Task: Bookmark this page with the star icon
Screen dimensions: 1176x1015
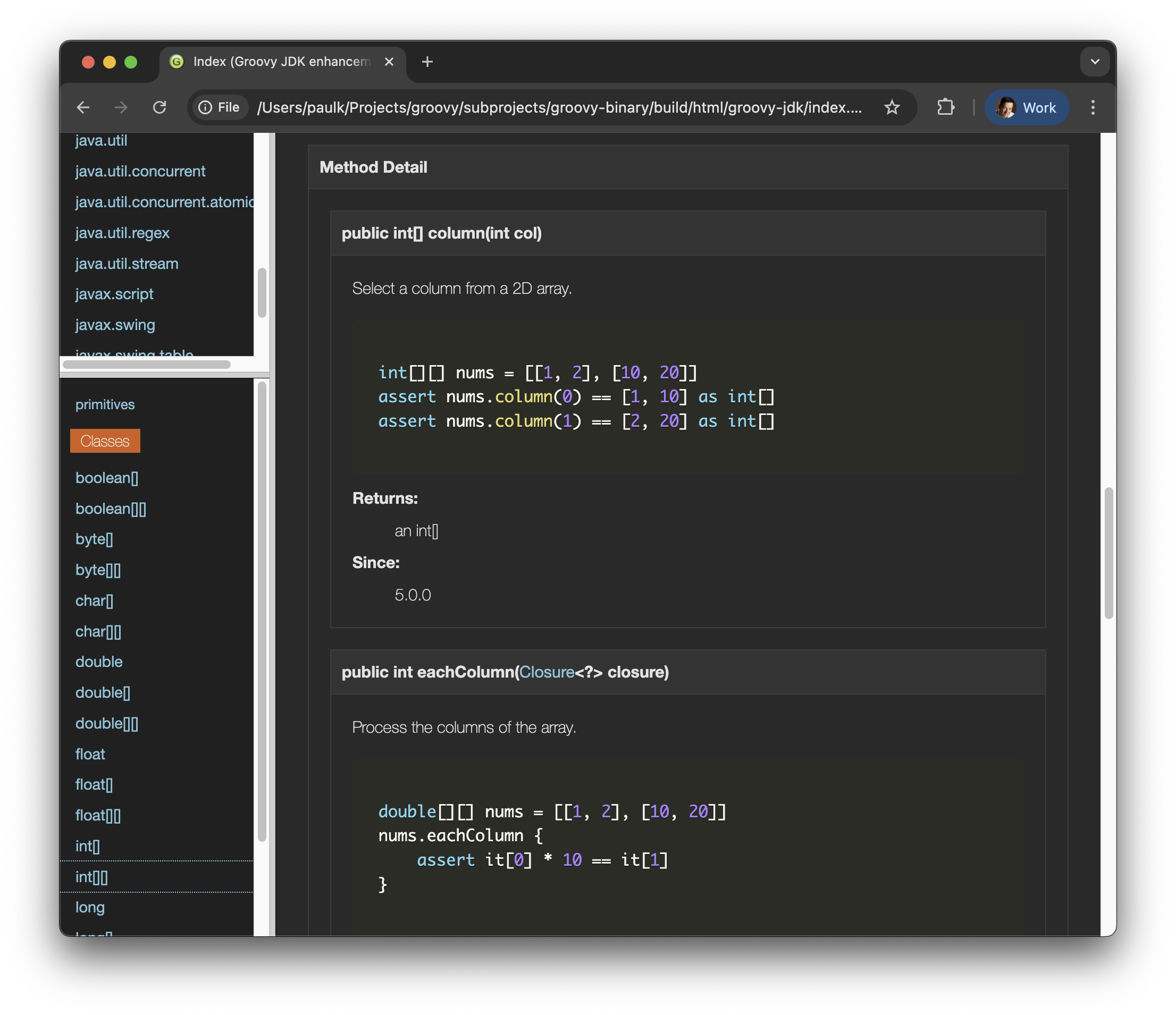Action: coord(892,107)
